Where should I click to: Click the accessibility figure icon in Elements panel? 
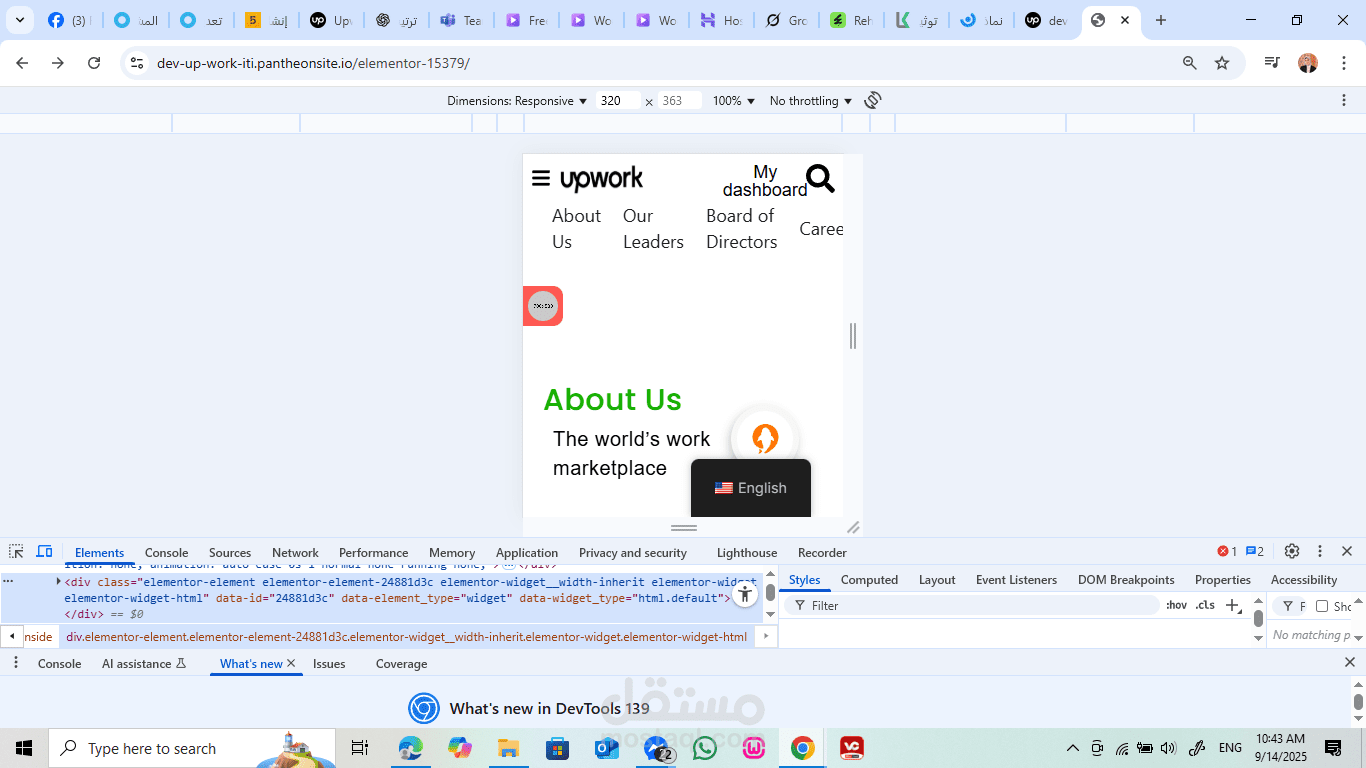point(745,594)
